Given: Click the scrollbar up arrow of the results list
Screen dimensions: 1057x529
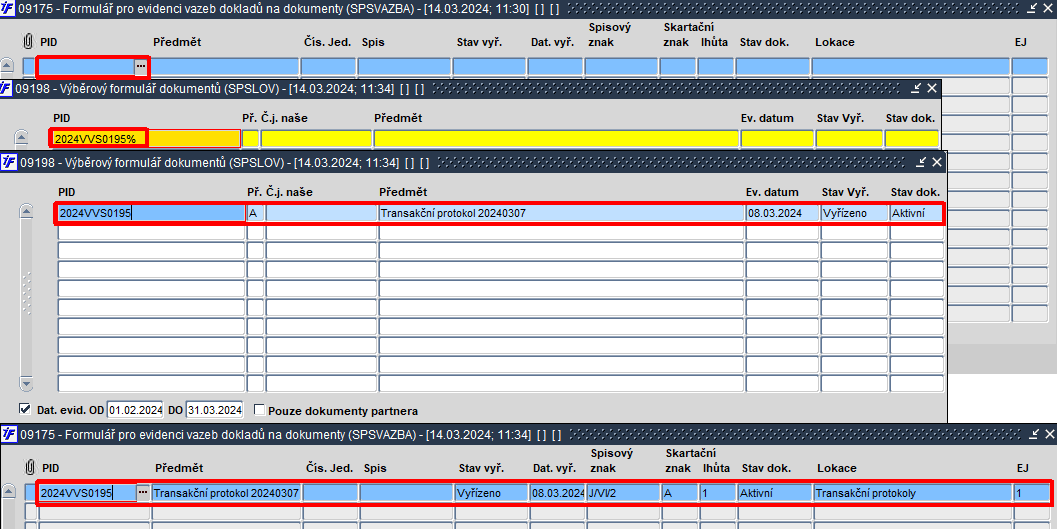Looking at the screenshot, I should coord(26,212).
